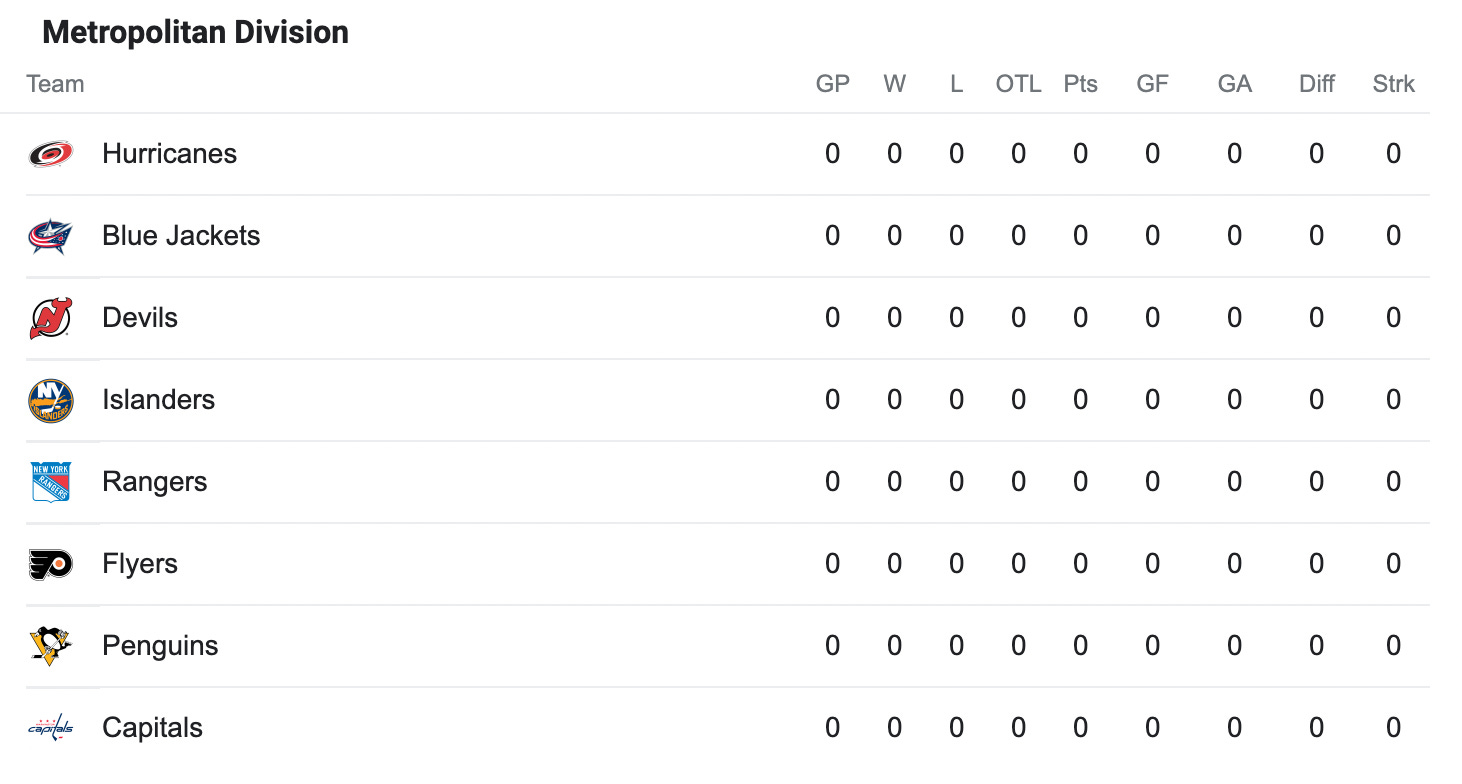Click the Blue Jackets team logo
The image size is (1462, 784).
(50, 236)
